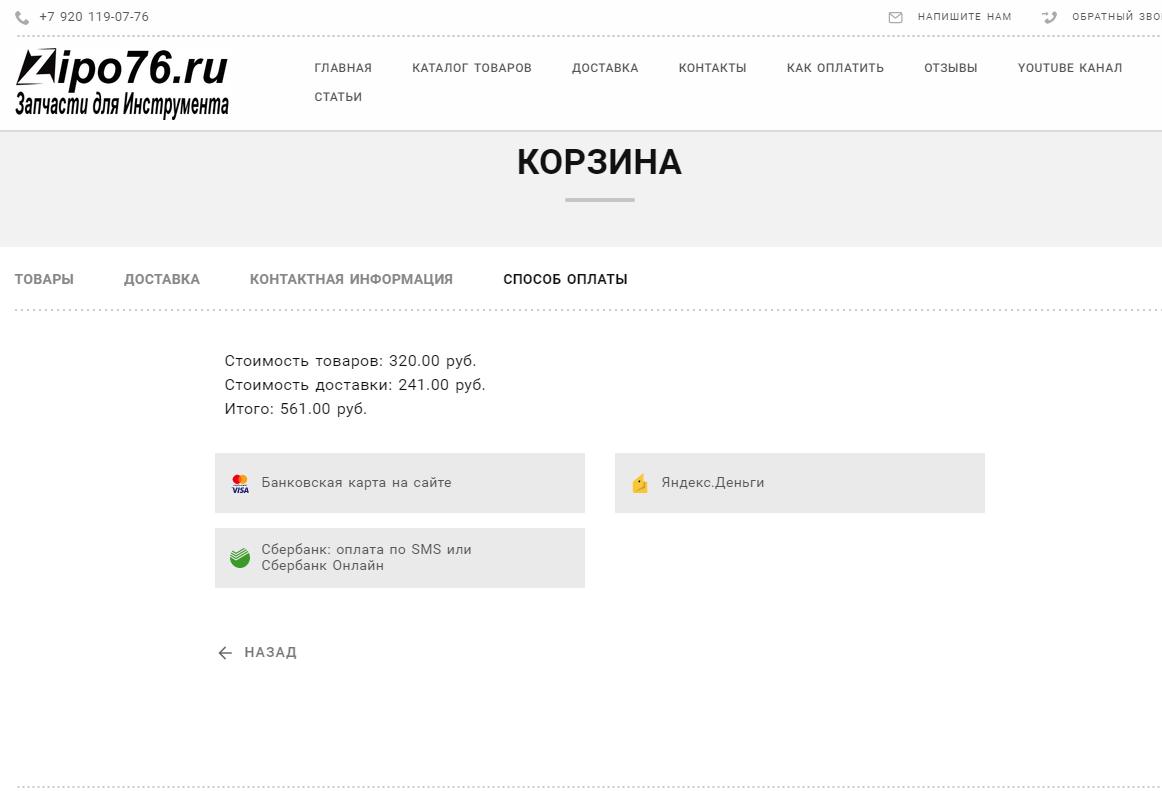This screenshot has height=791, width=1162.
Task: Select Яндекс.Деньги as payment method
Action: [800, 483]
